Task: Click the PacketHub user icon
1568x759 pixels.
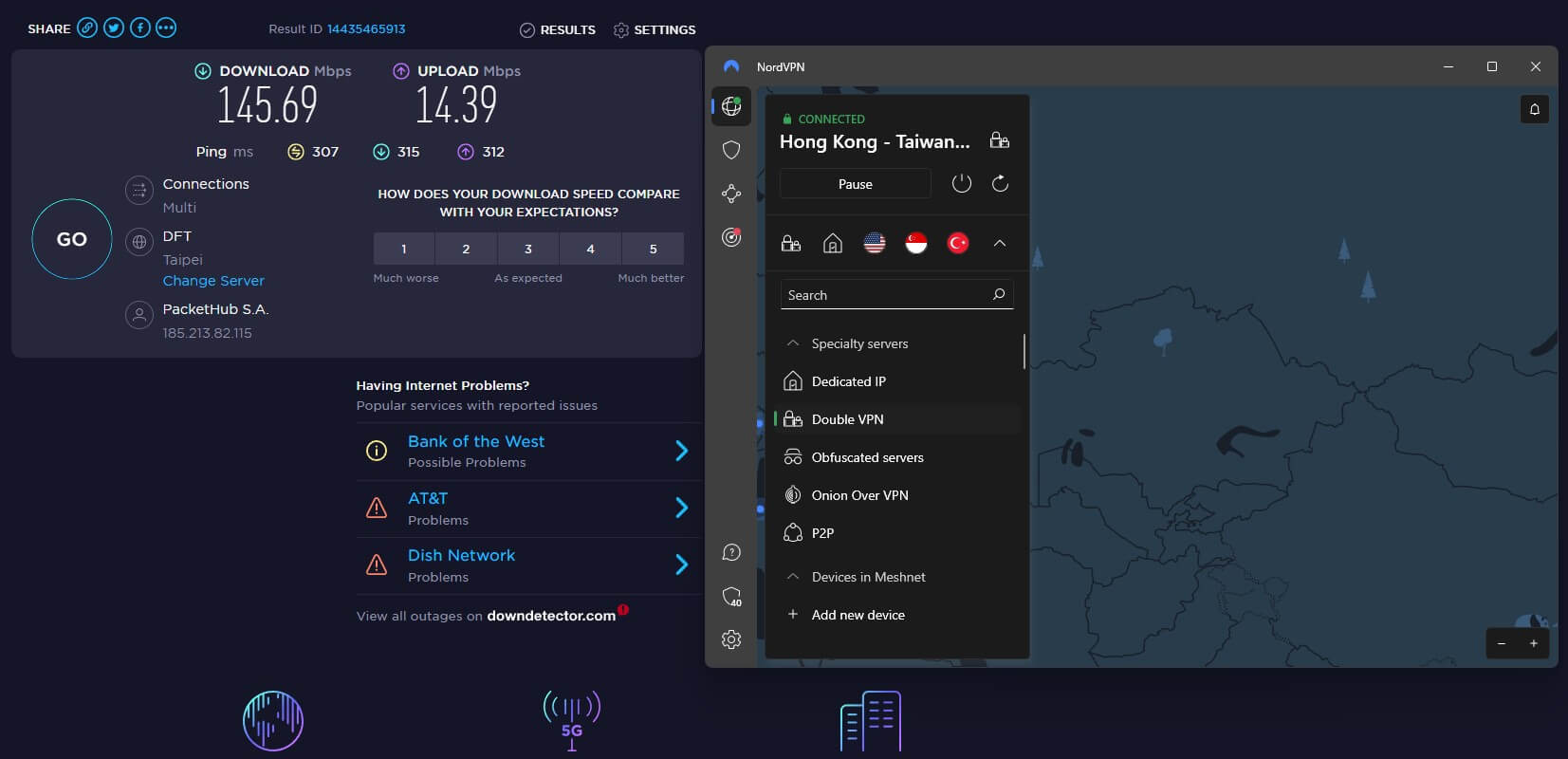Action: (x=139, y=315)
